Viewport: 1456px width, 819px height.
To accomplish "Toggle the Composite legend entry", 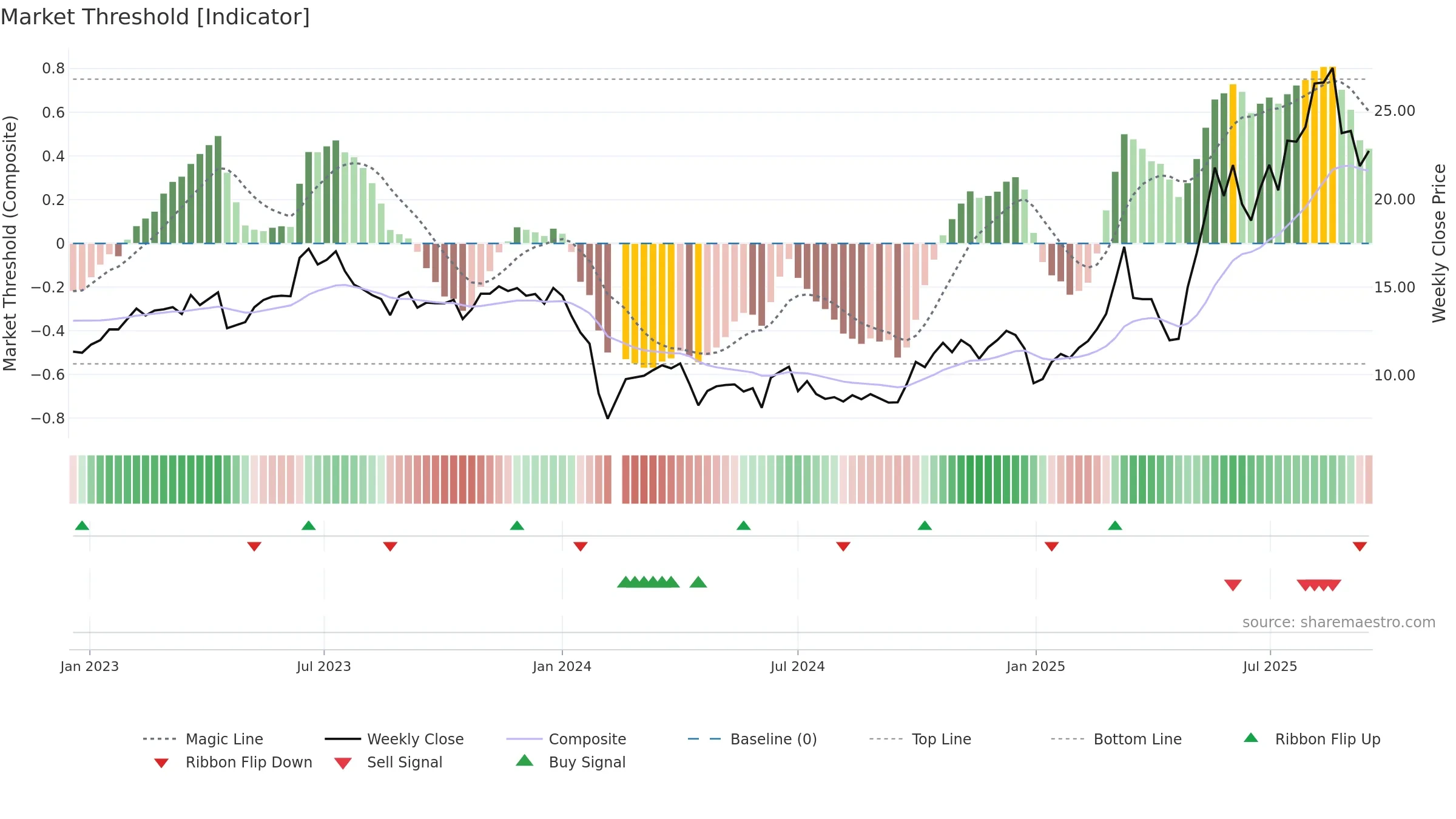I will (x=566, y=739).
